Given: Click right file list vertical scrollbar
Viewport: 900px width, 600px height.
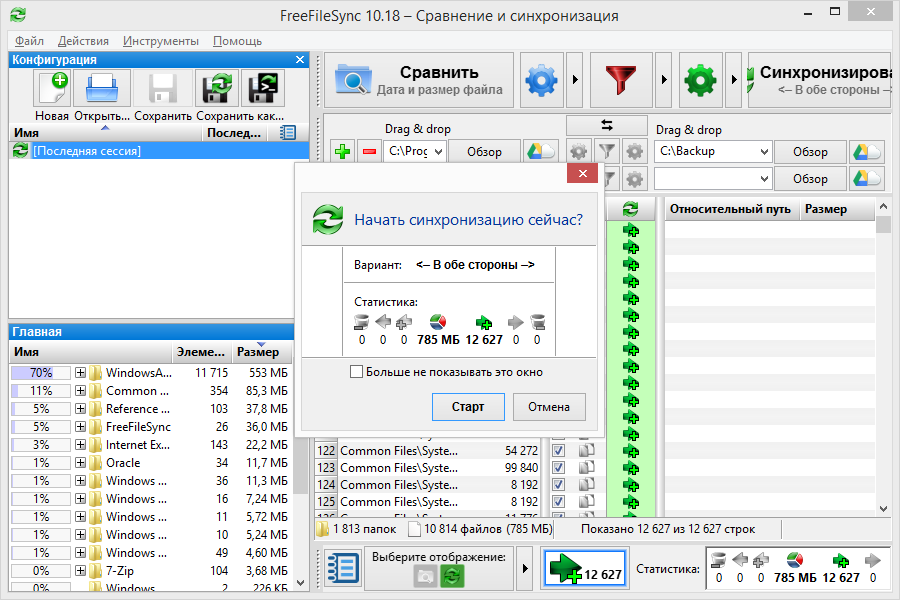Looking at the screenshot, I should click(883, 357).
